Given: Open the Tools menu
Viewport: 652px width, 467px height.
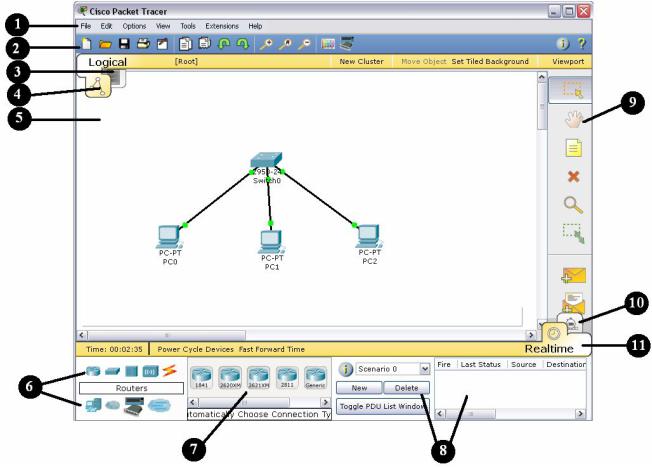Looking at the screenshot, I should [188, 26].
